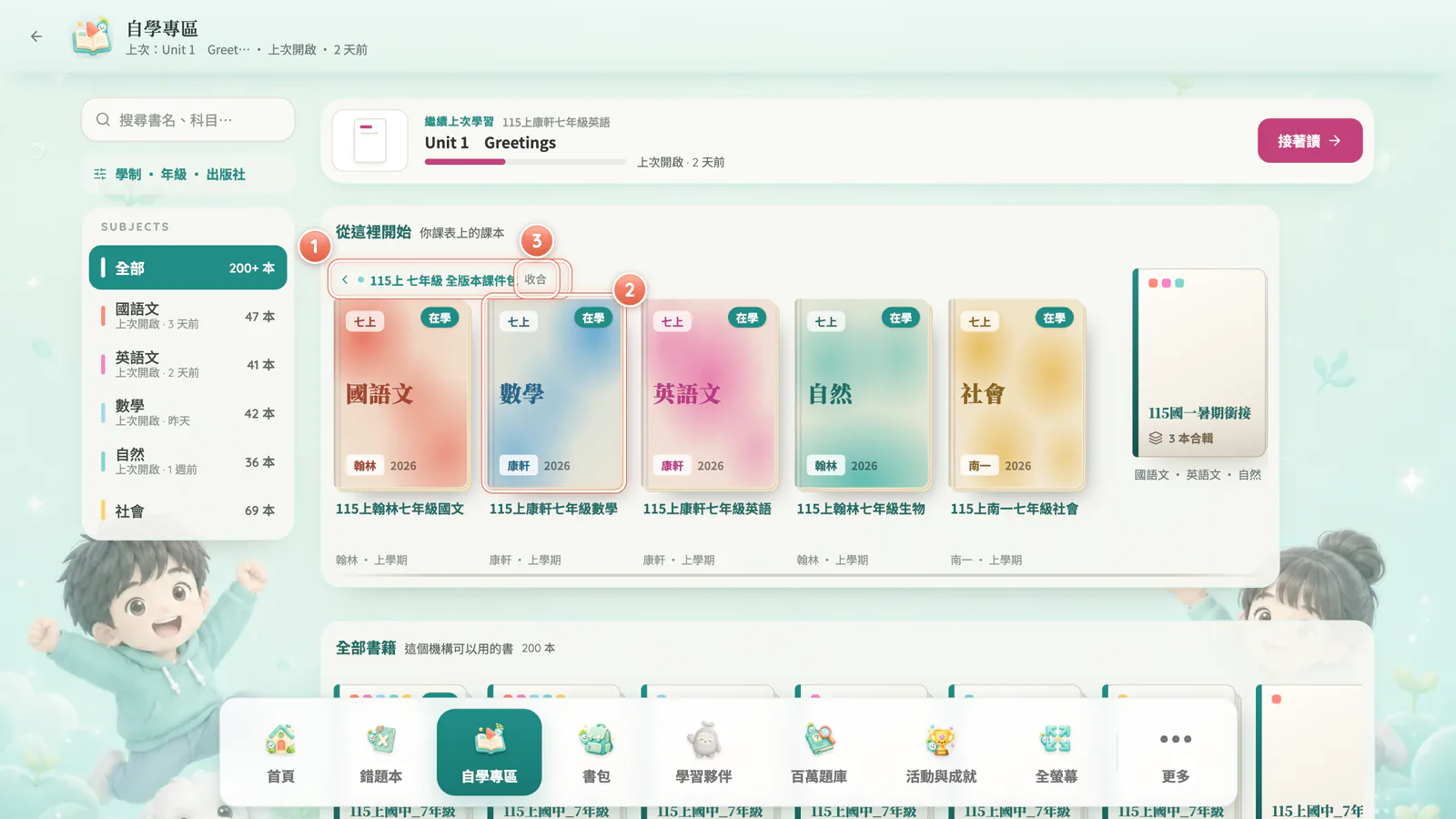Switch to 全螢幕 fullscreen mode
Viewport: 1456px width, 819px height.
(1056, 753)
